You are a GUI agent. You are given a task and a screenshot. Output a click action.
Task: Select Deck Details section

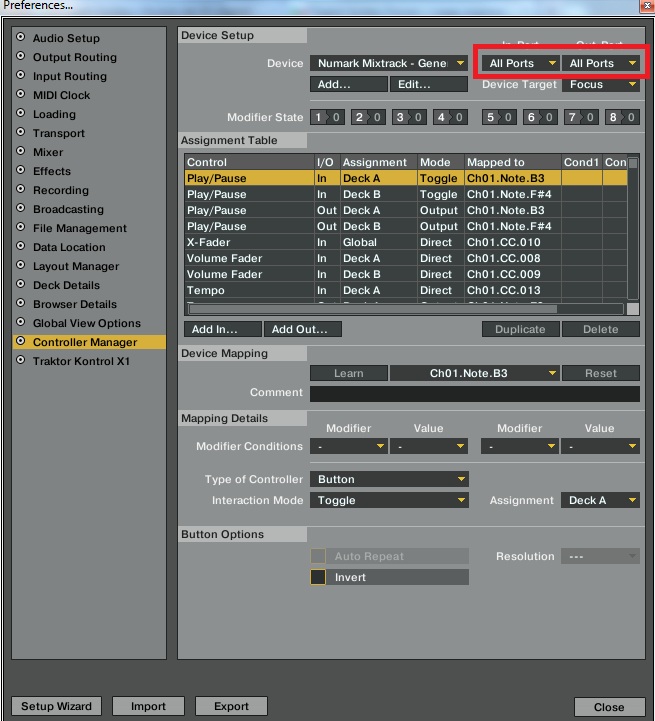click(66, 285)
